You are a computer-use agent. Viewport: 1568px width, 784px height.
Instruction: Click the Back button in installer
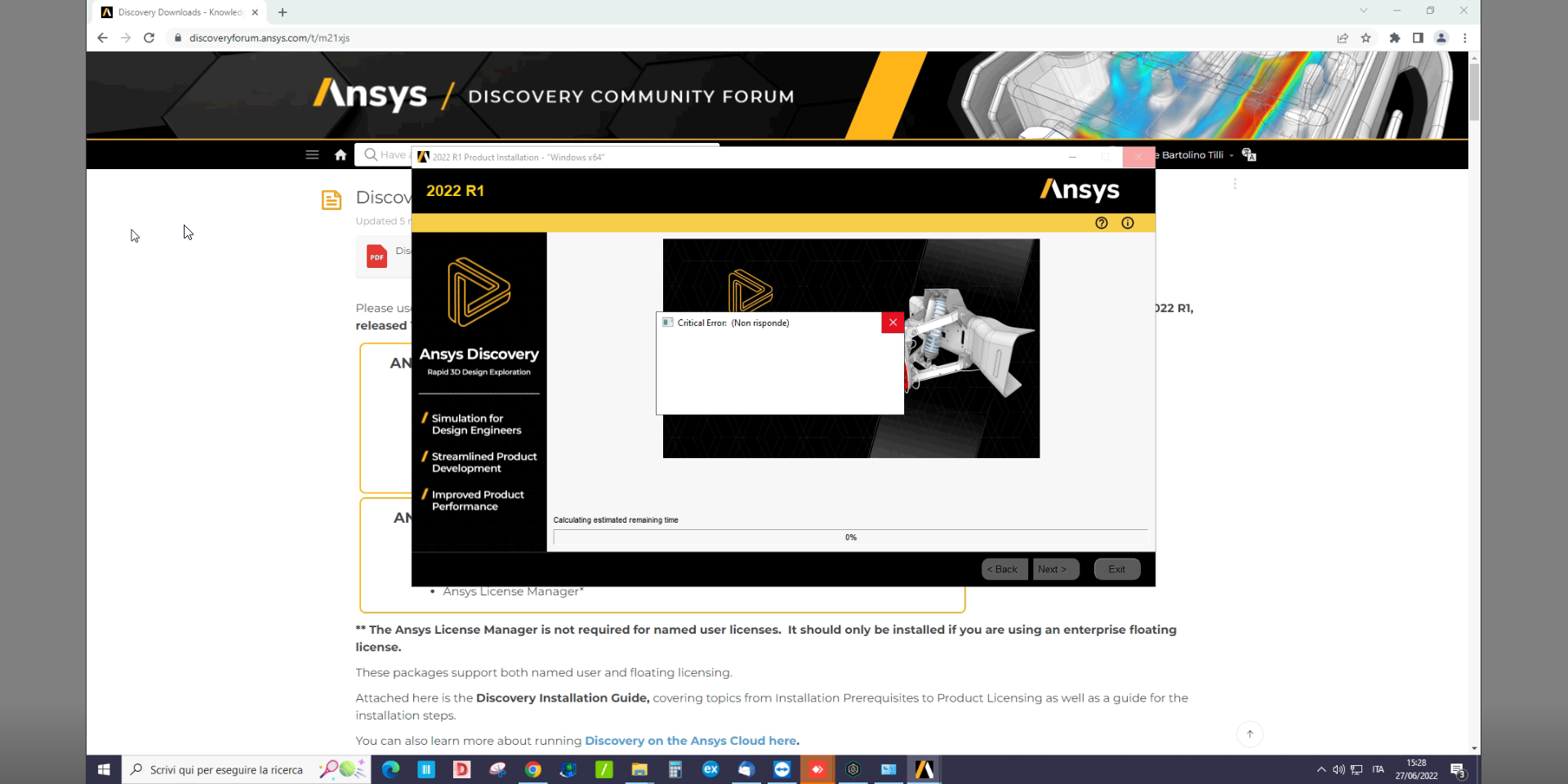[1004, 569]
